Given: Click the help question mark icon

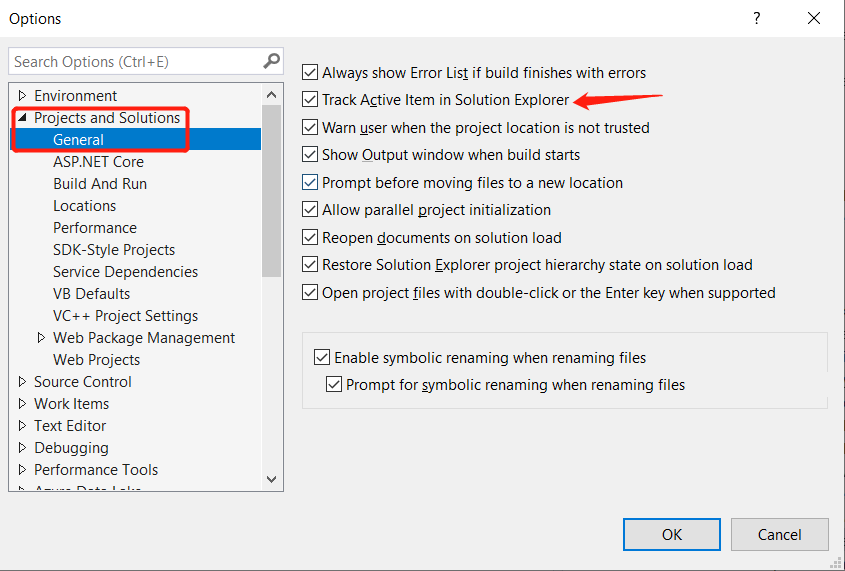Looking at the screenshot, I should pyautogui.click(x=757, y=18).
